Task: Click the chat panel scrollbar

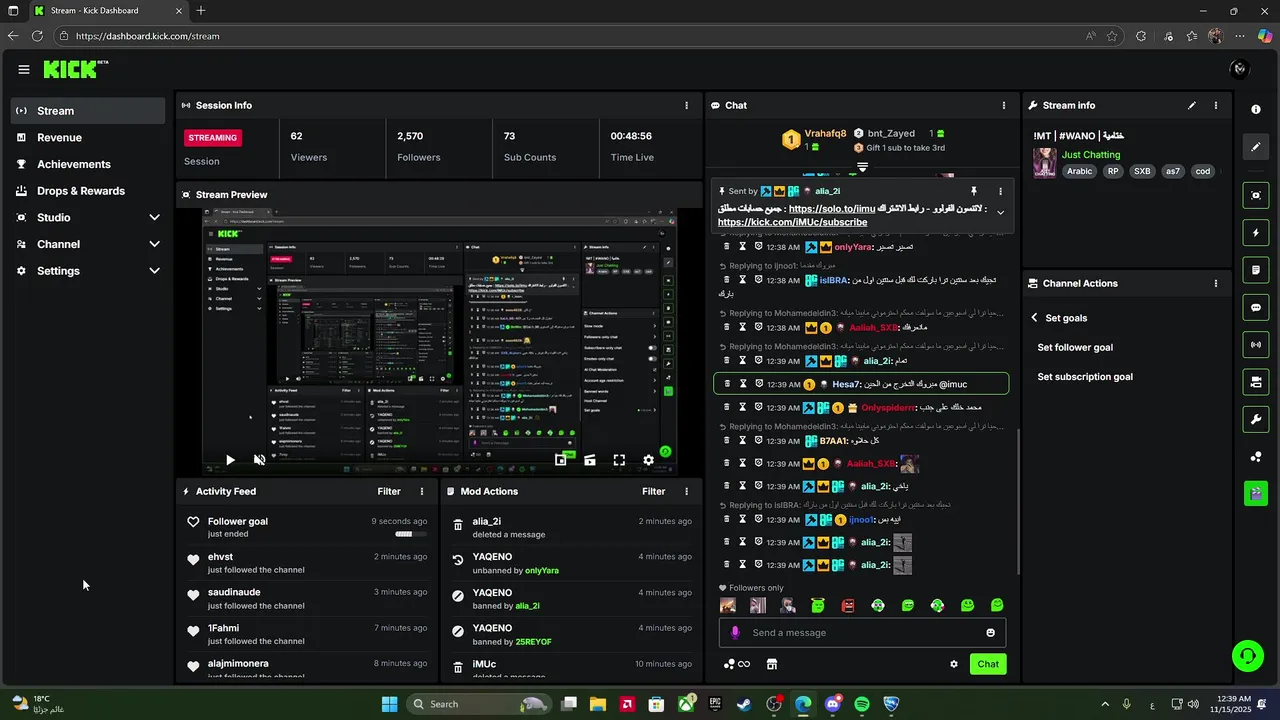Action: tap(1018, 500)
